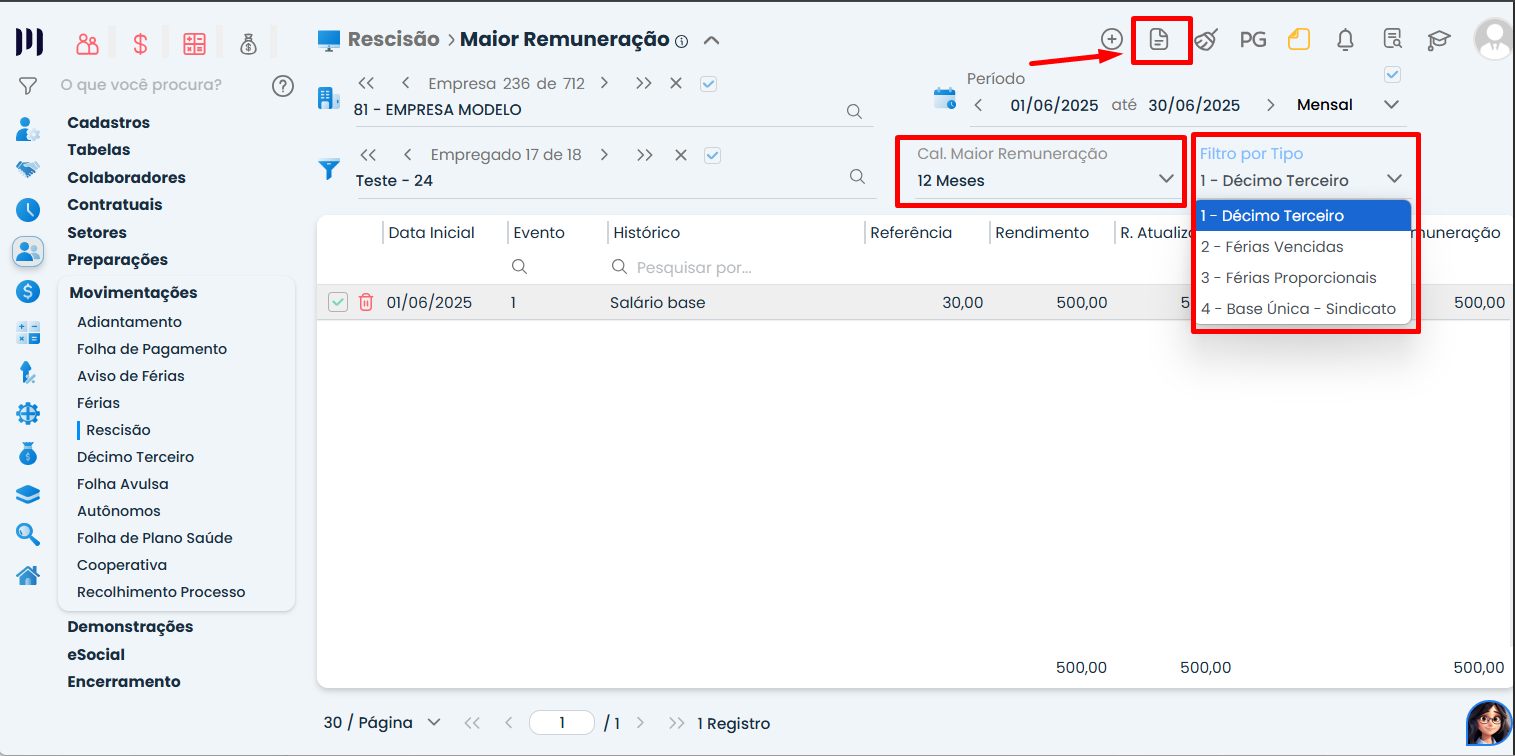Viewport: 1515px width, 756px height.
Task: Expand the Cadastros menu section
Action: click(109, 123)
